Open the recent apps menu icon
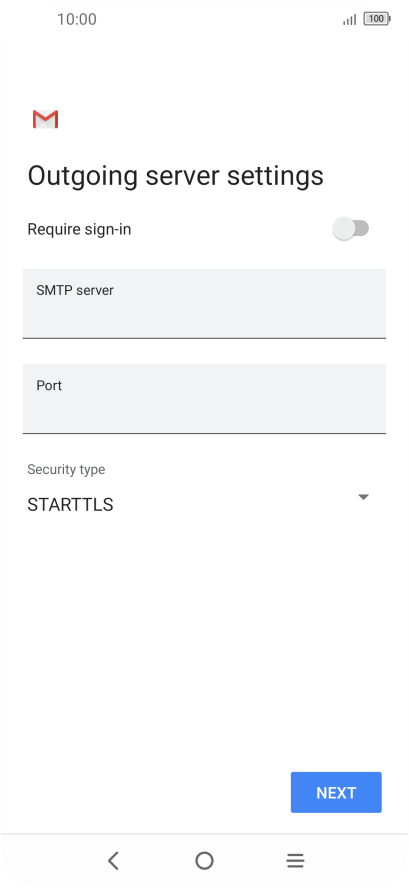The image size is (409, 888). [295, 861]
